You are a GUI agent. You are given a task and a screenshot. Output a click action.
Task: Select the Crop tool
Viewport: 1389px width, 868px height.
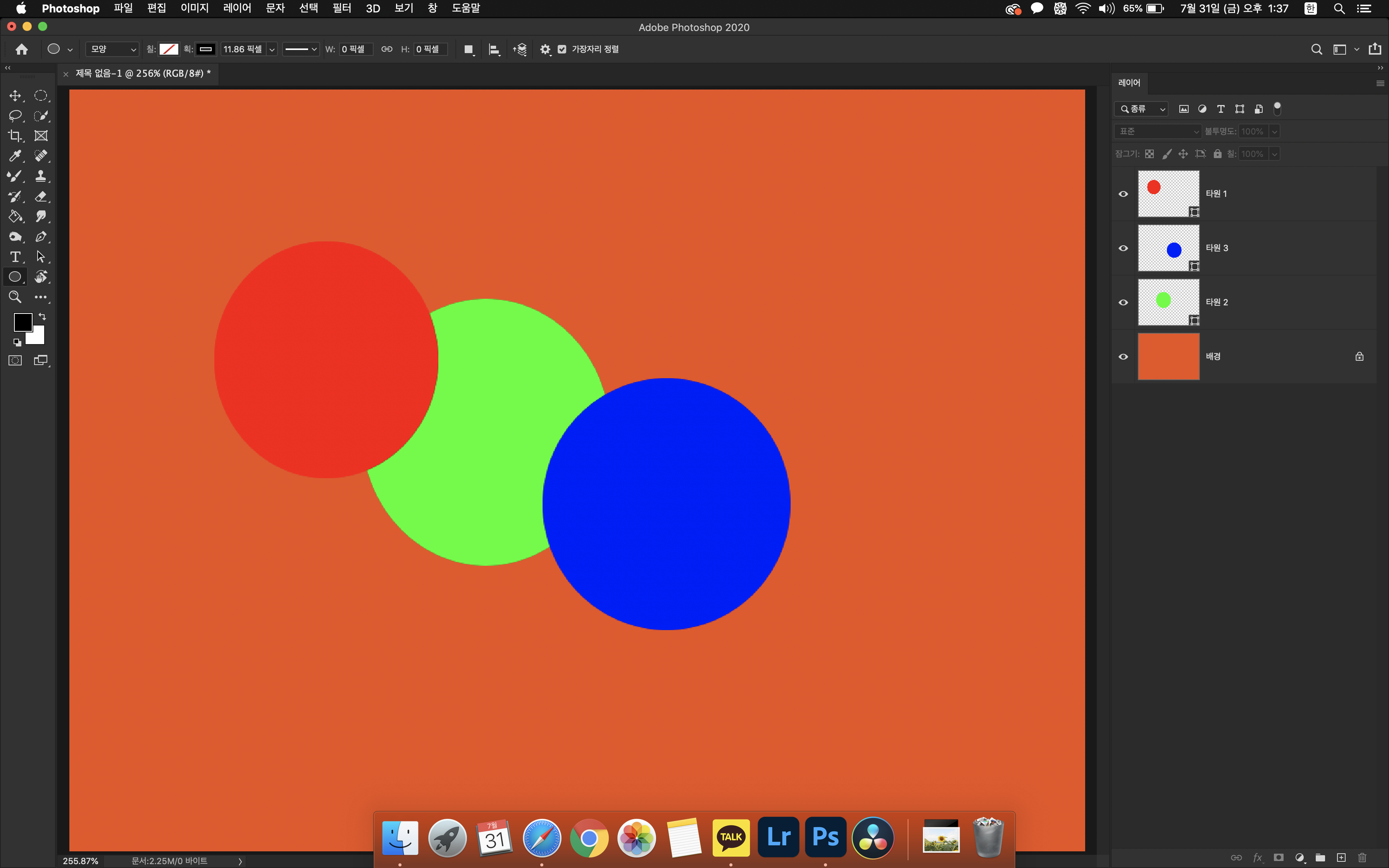click(x=15, y=136)
